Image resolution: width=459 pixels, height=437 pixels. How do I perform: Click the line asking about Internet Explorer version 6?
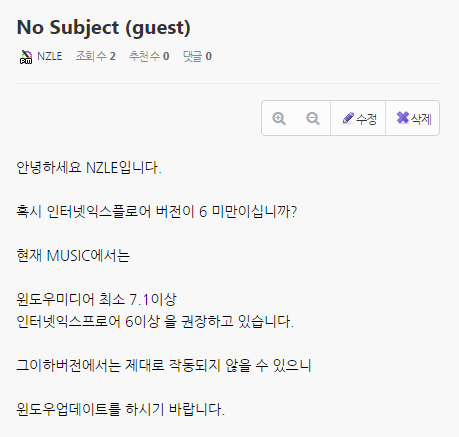157,212
